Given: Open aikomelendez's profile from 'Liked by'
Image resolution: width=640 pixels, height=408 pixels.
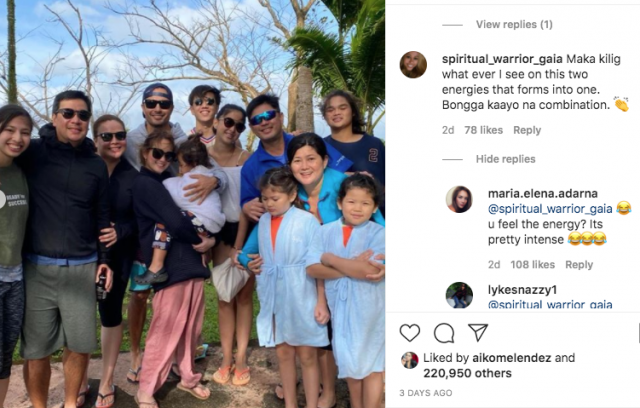Looking at the screenshot, I should (514, 357).
